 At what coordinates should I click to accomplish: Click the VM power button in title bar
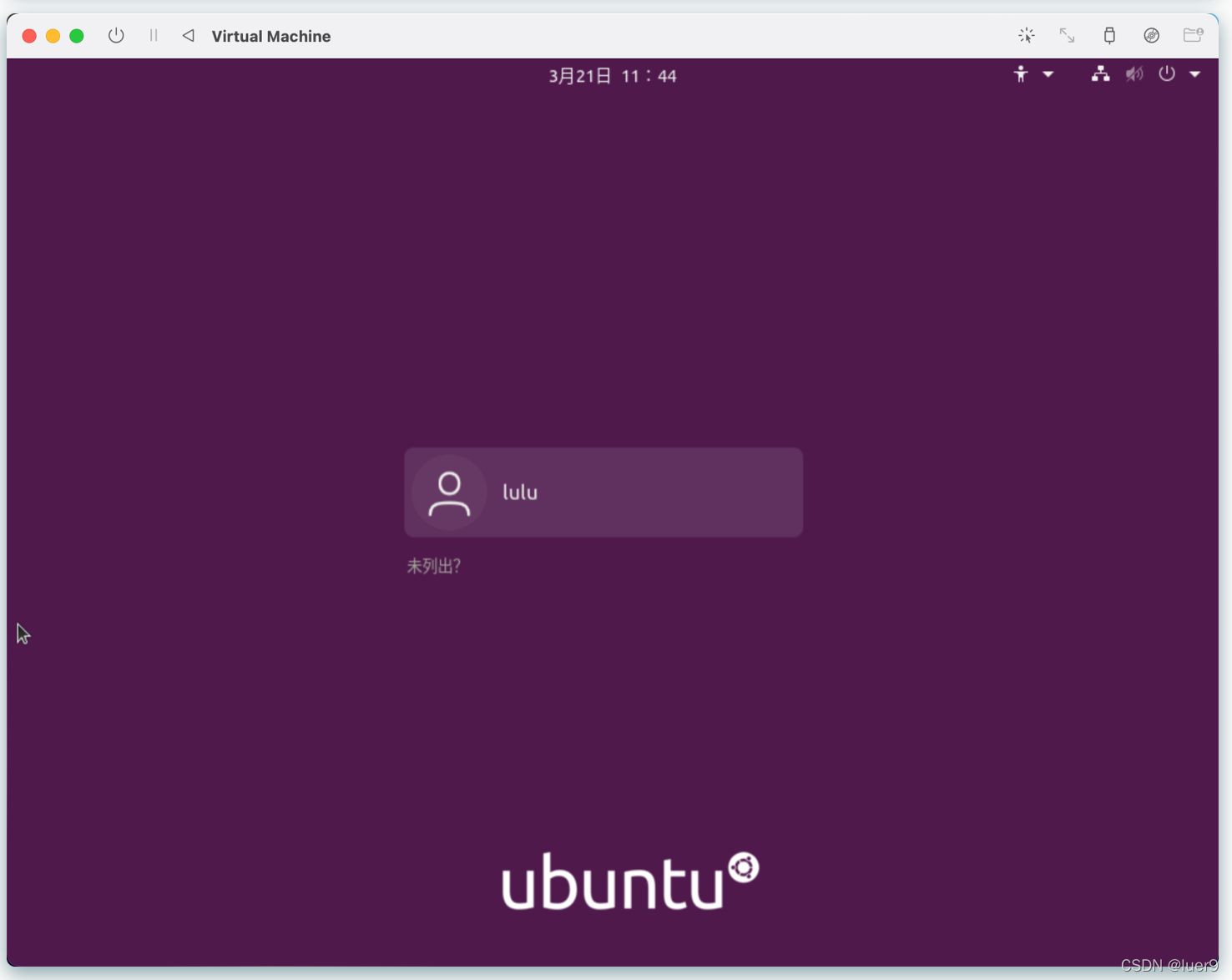click(116, 36)
